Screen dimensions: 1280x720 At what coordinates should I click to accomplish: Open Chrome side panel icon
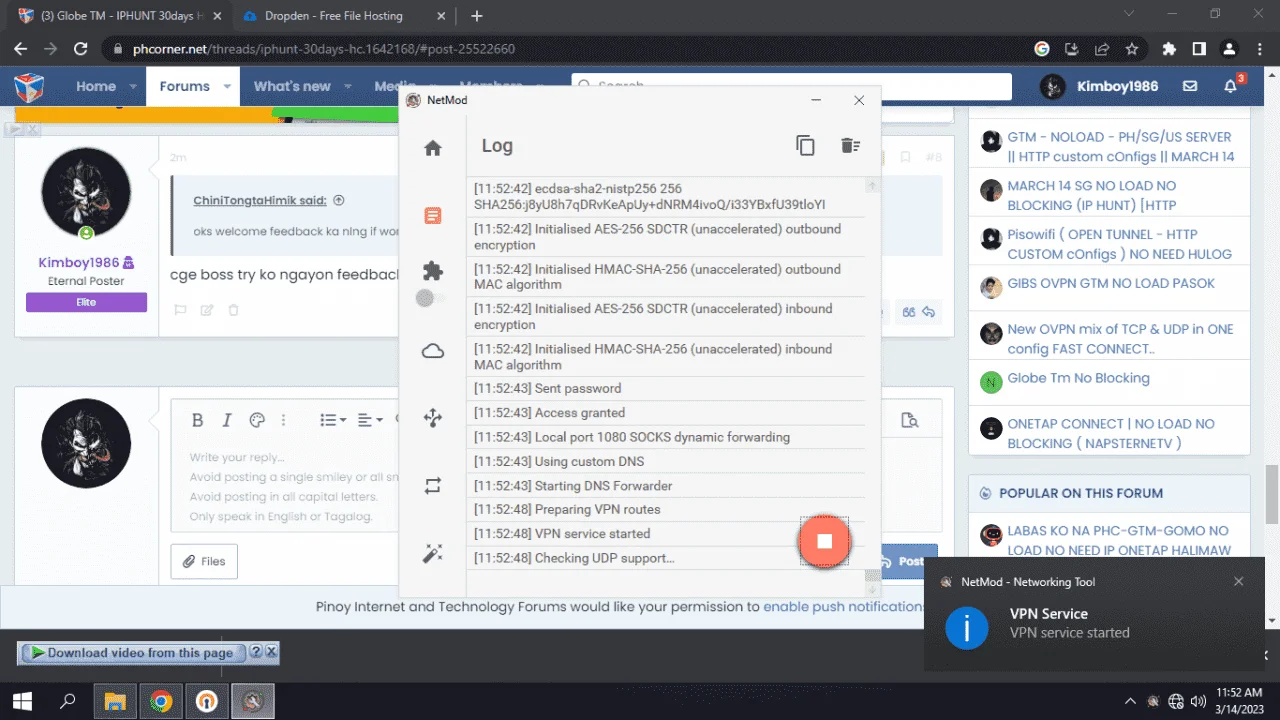click(x=1199, y=48)
